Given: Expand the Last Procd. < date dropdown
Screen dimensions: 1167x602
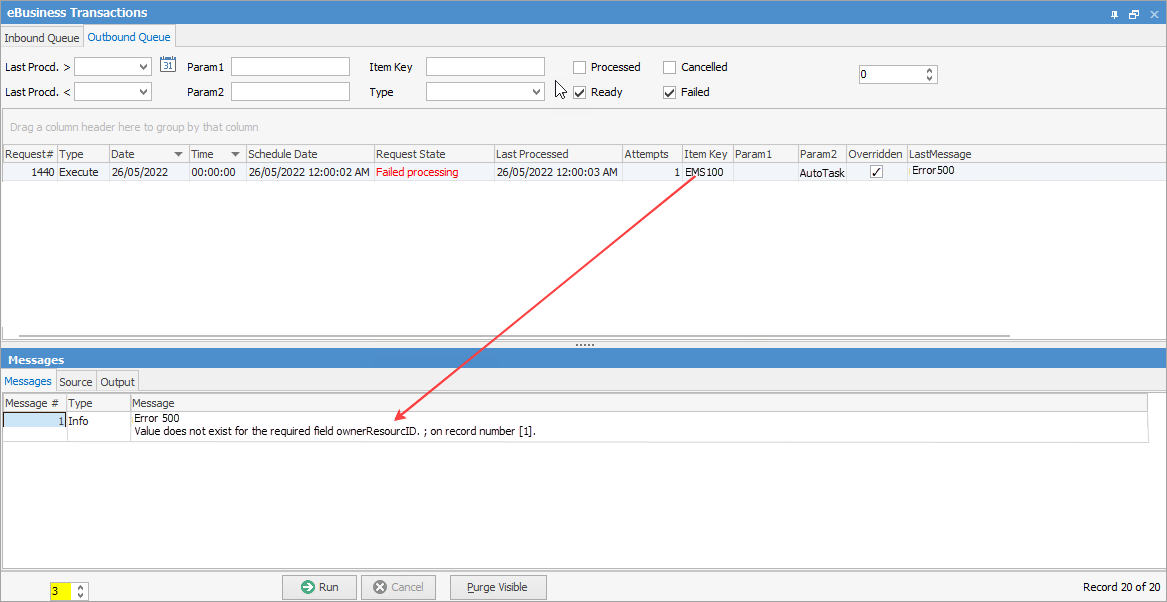Looking at the screenshot, I should pyautogui.click(x=144, y=92).
